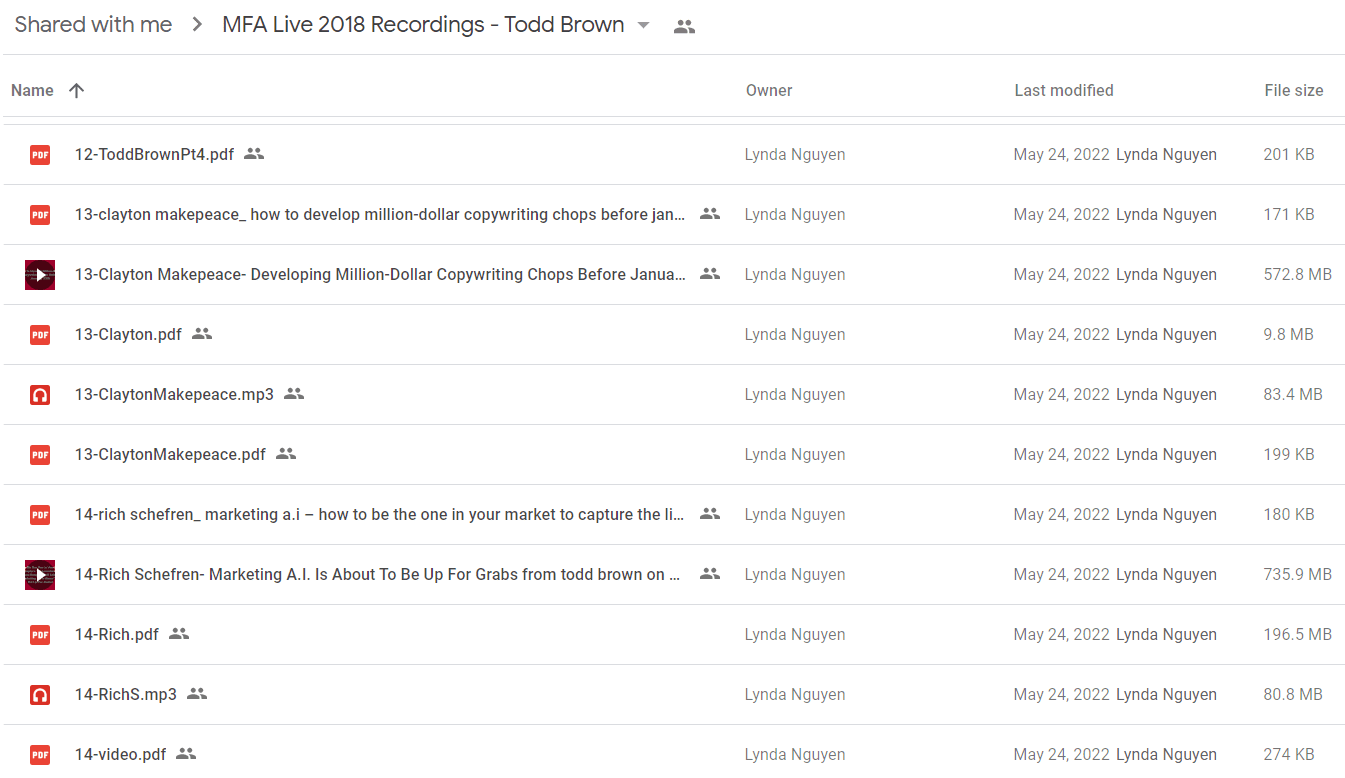Click the 201 KB file size value
The image size is (1345, 778).
[x=1289, y=155]
